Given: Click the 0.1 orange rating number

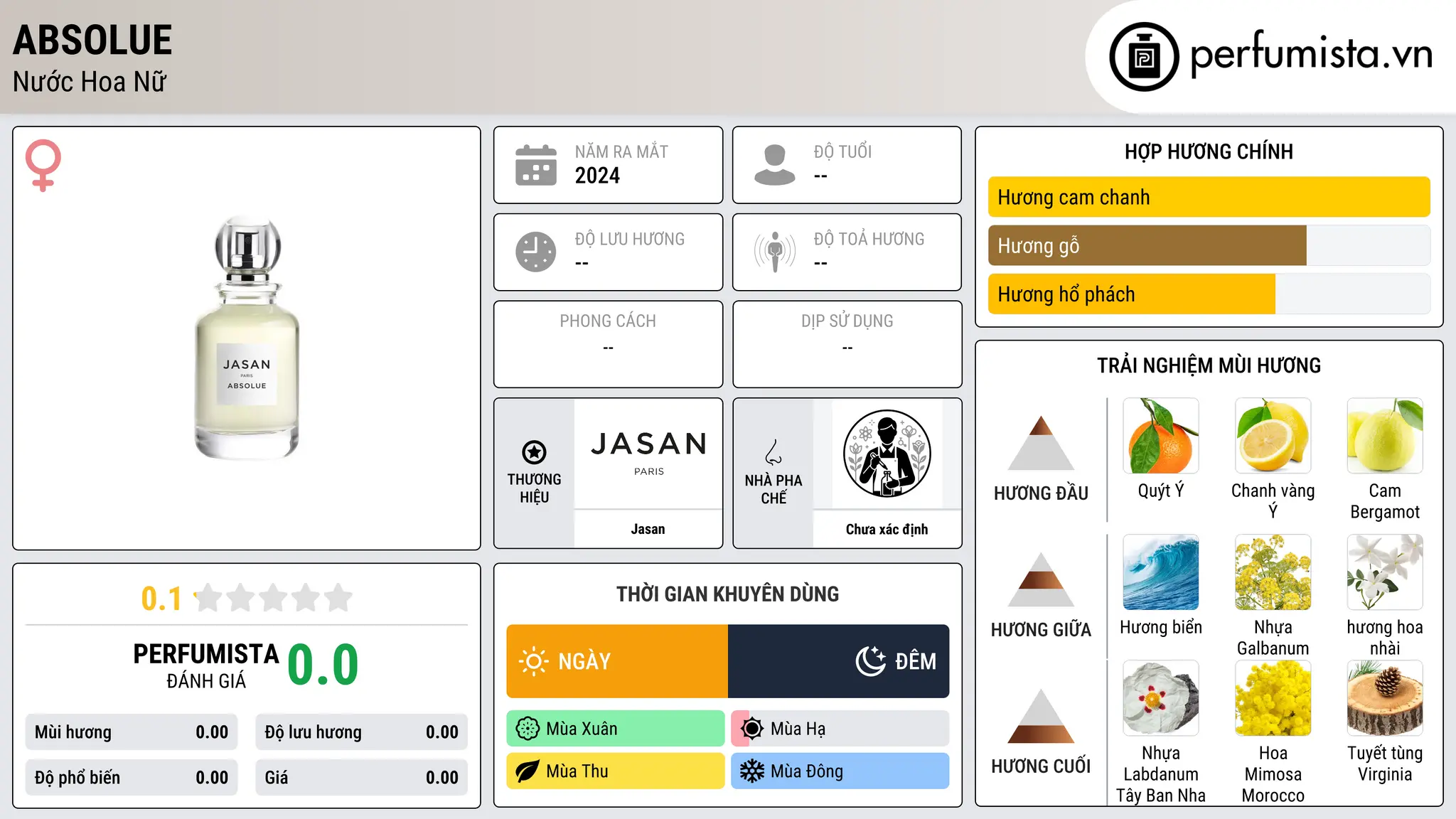Looking at the screenshot, I should pyautogui.click(x=161, y=599).
